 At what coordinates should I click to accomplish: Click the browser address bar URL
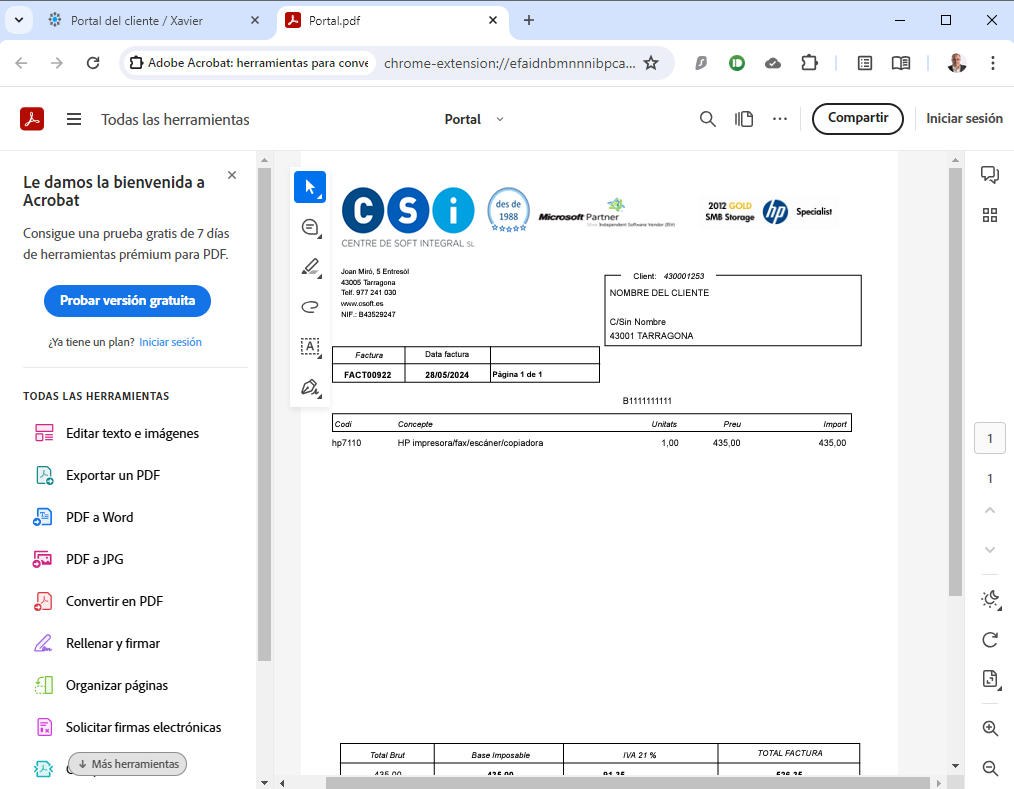tap(510, 63)
